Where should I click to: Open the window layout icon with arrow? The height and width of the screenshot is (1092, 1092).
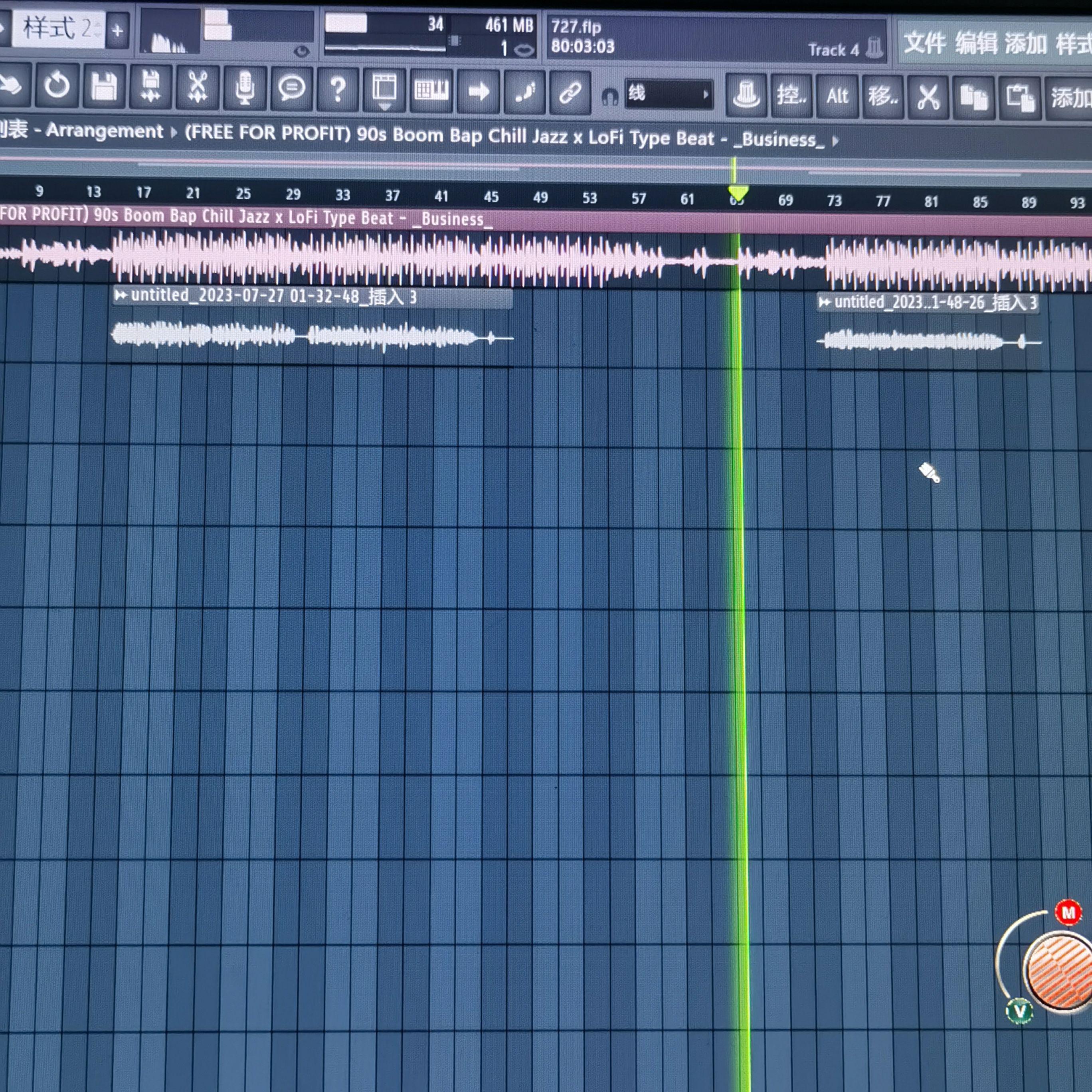pos(384,90)
